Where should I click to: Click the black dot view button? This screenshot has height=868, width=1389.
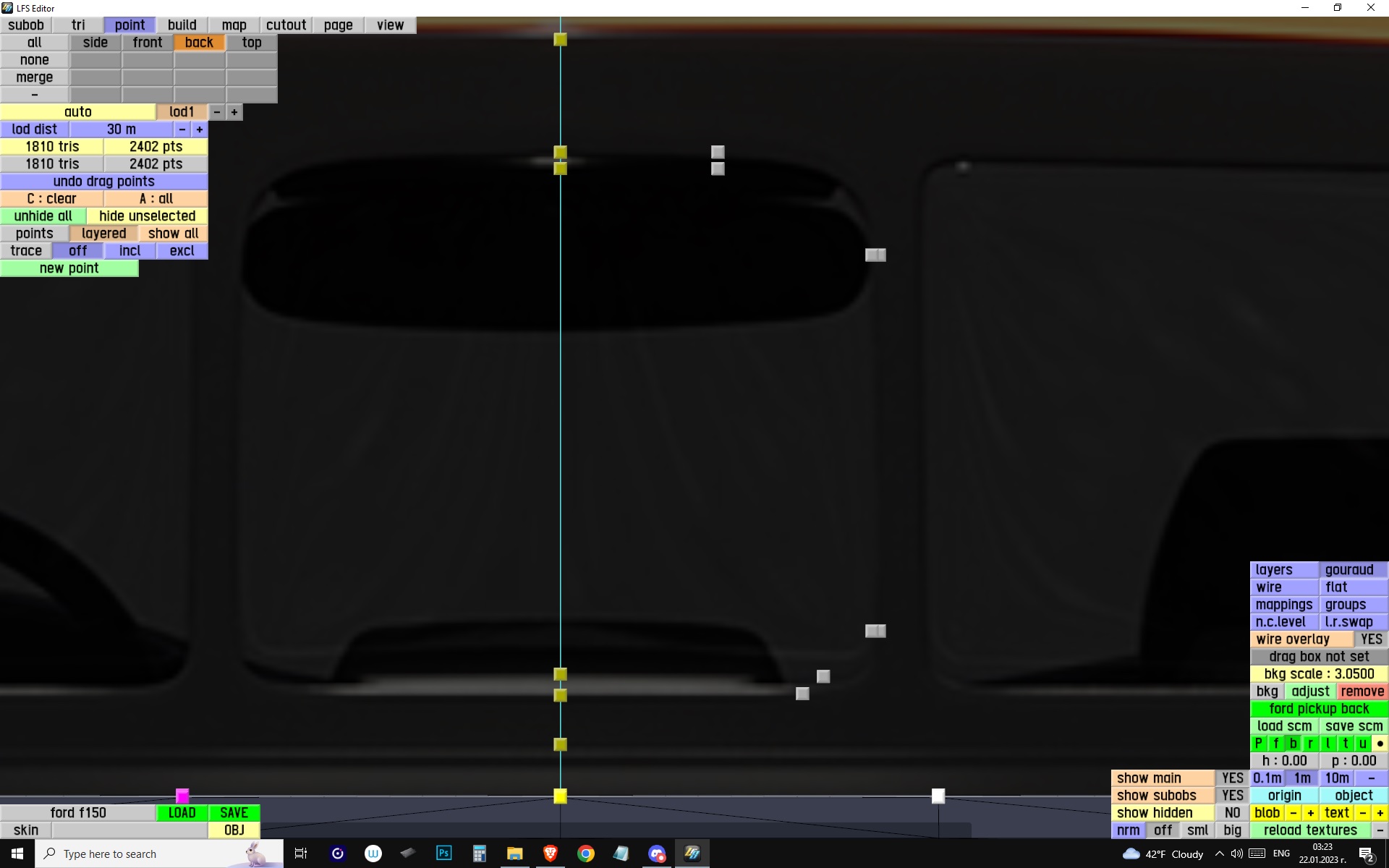click(x=1380, y=744)
